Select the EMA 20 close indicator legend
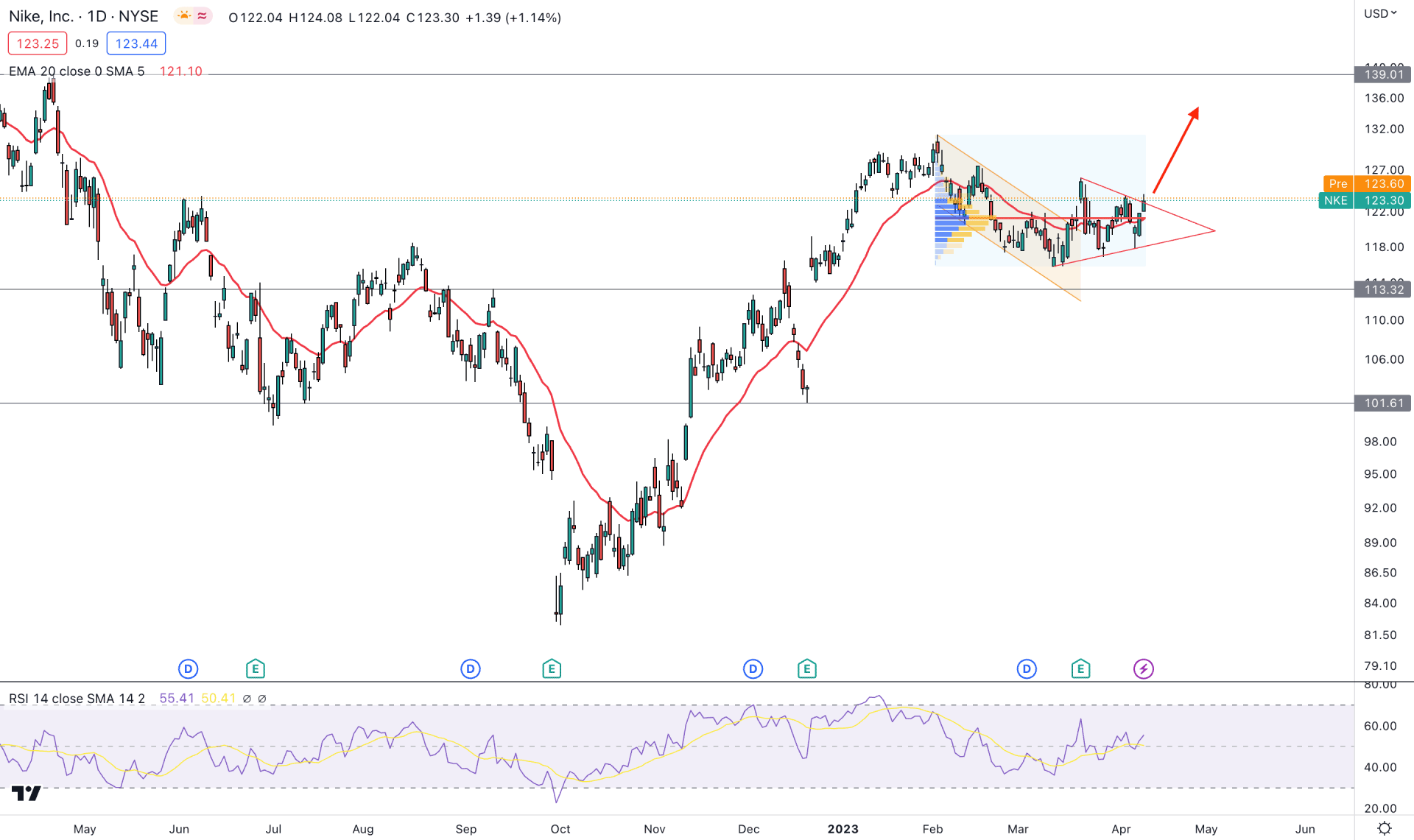Screen dimensions: 1414x840 point(77,71)
